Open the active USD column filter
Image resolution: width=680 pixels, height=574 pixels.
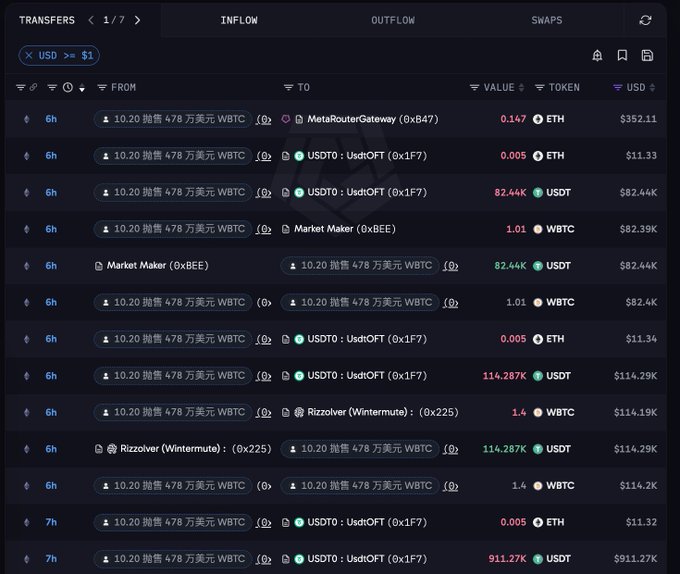tap(618, 88)
